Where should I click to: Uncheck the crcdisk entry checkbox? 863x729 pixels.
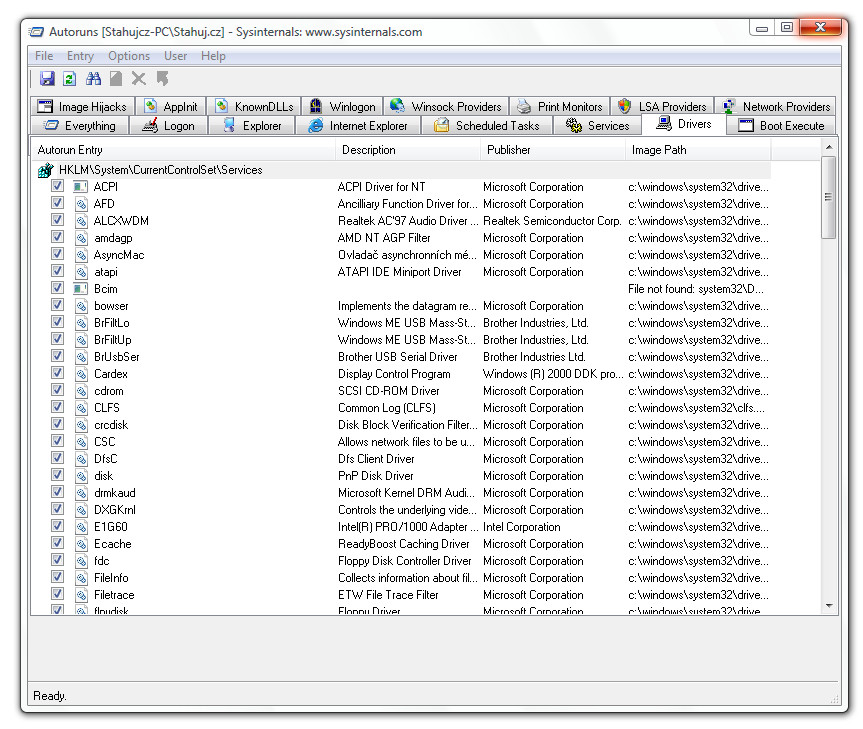[57, 424]
